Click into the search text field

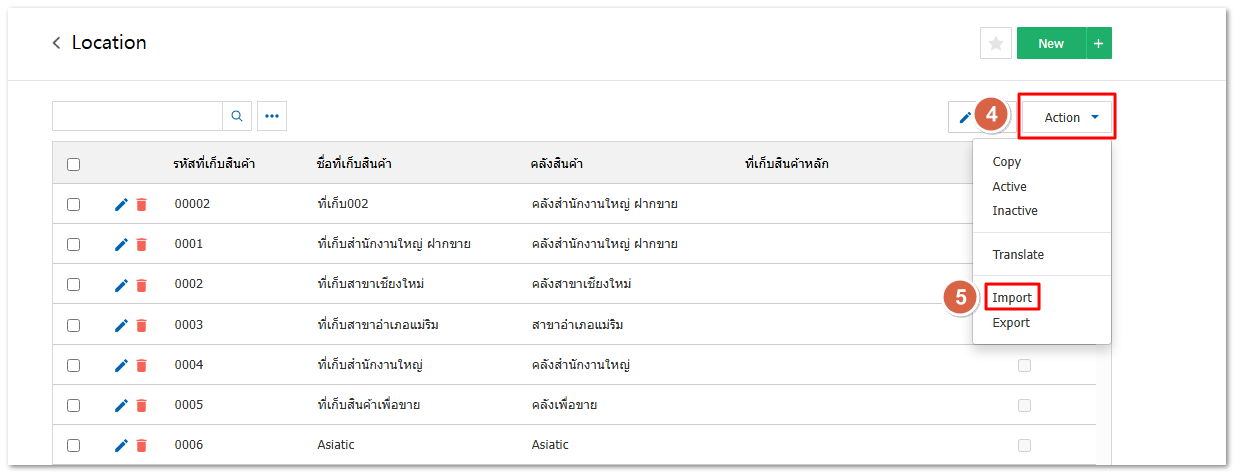click(137, 116)
